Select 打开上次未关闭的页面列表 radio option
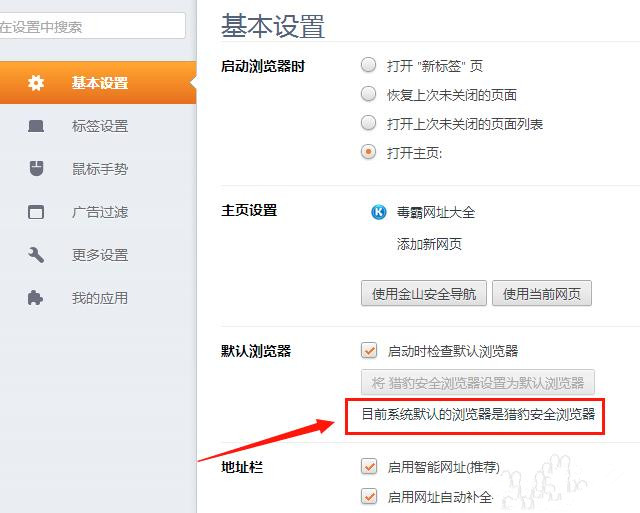Image resolution: width=640 pixels, height=513 pixels. [369, 124]
